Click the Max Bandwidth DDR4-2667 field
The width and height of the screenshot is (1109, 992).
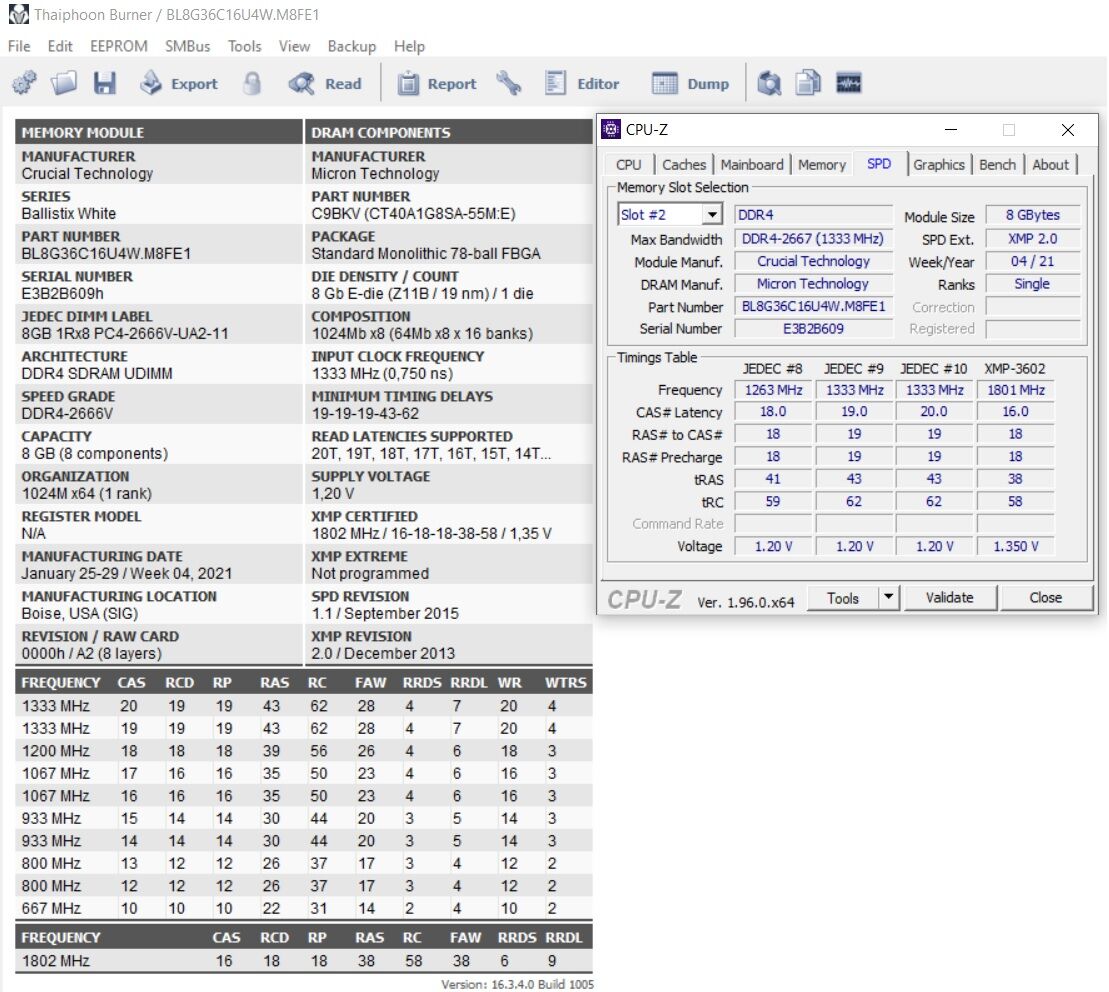tap(813, 239)
